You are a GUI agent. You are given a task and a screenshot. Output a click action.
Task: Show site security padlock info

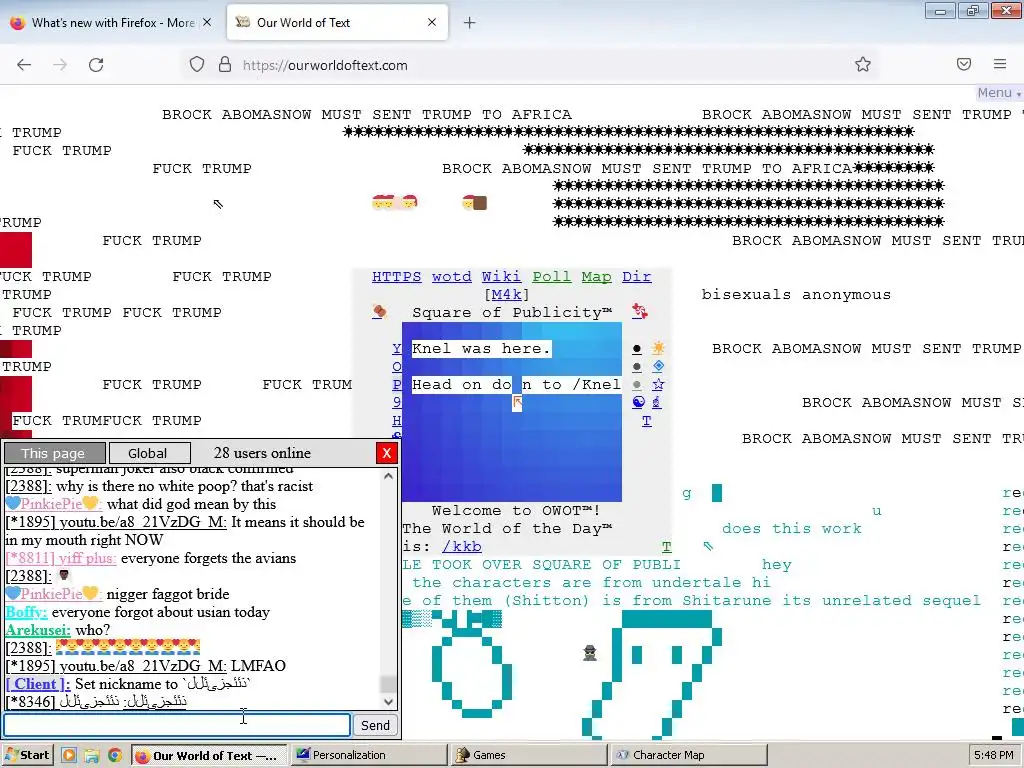tap(225, 65)
